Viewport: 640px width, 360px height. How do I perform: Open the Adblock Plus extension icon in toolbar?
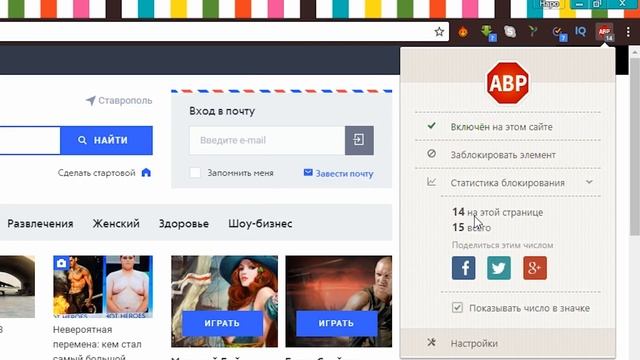[x=605, y=32]
